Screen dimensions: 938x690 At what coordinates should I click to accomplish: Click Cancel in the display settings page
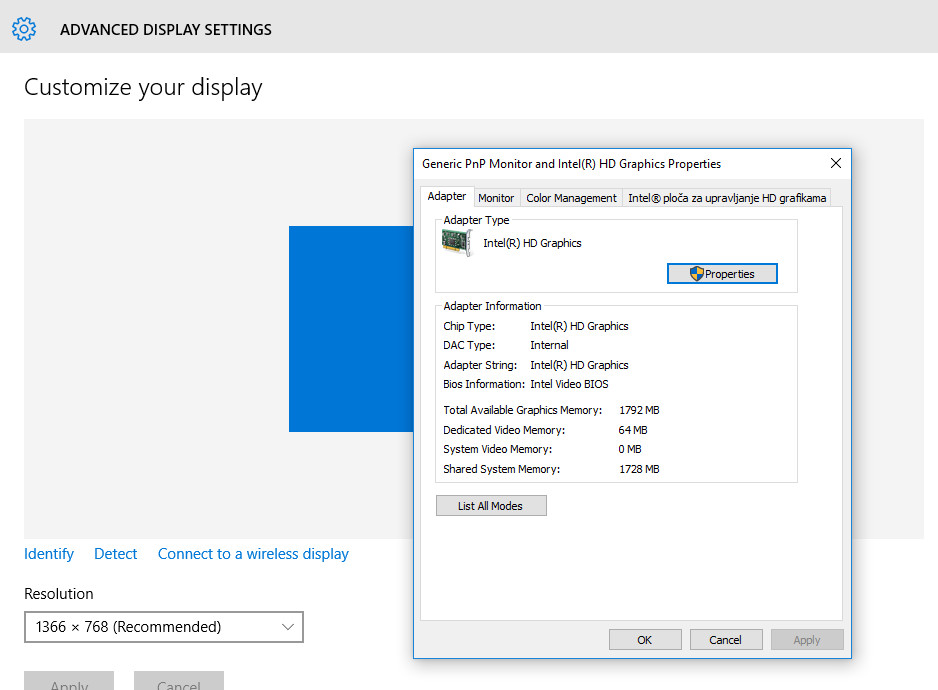(x=179, y=680)
